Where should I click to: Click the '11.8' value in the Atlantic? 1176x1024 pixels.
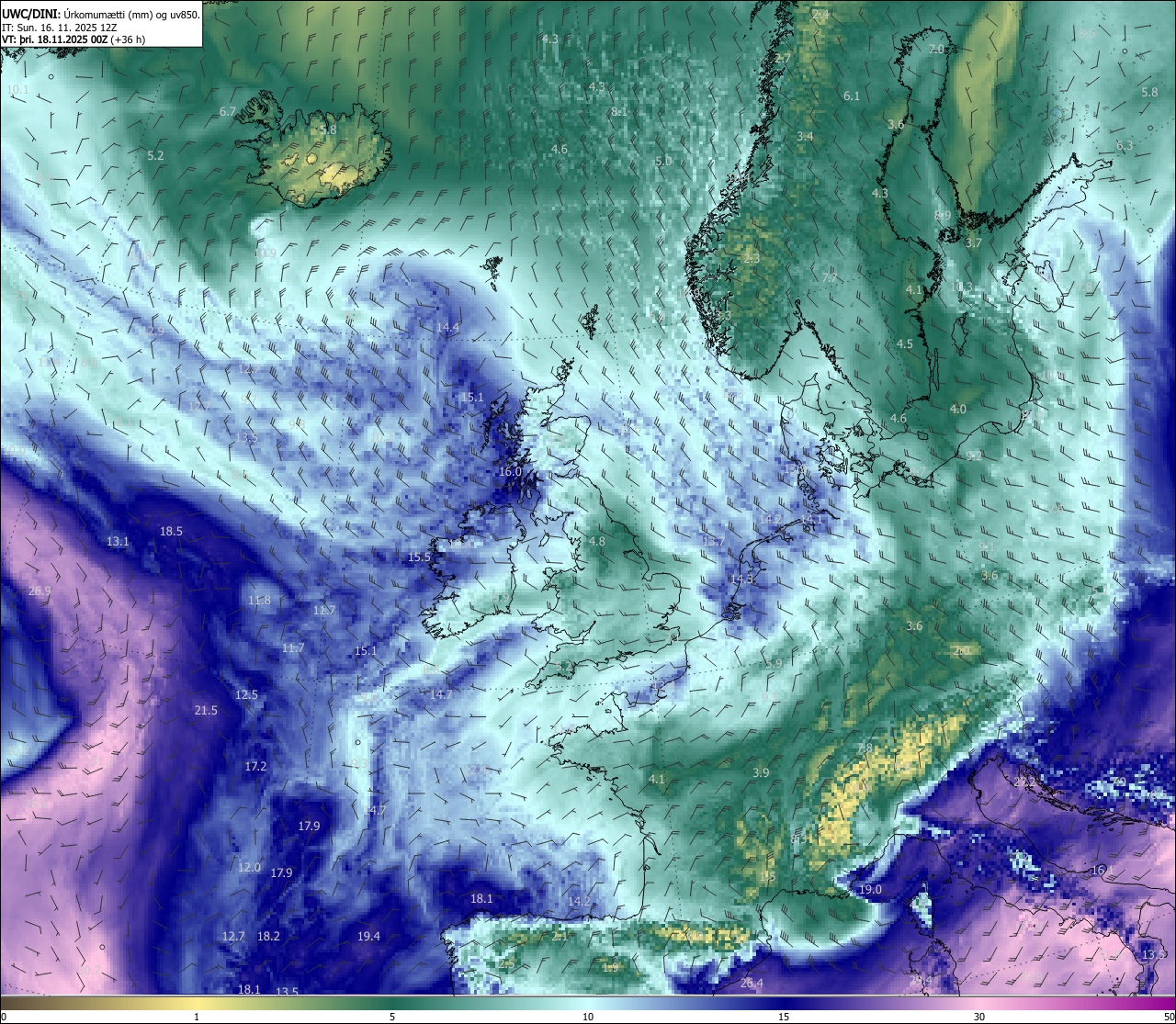tap(259, 600)
